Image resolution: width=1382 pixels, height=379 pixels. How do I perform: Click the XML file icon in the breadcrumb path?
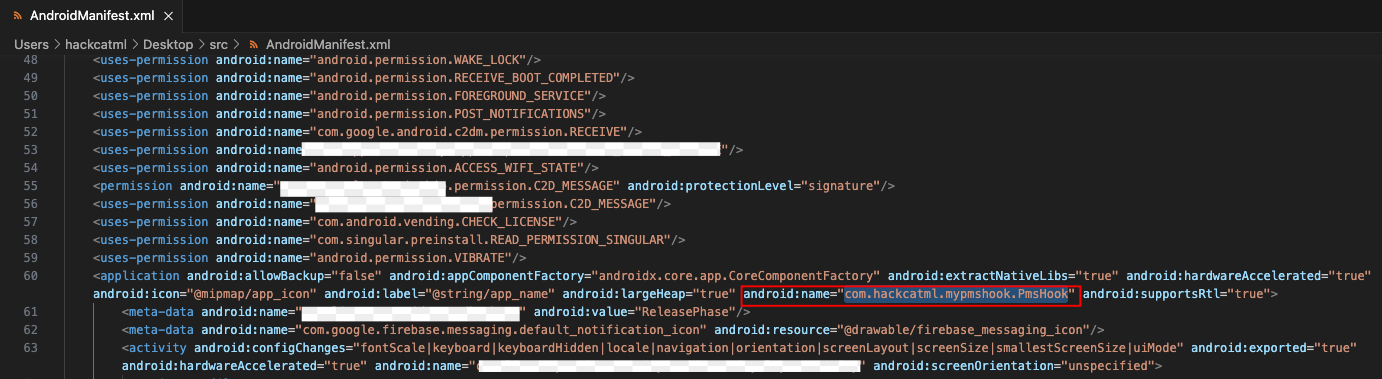pos(254,45)
